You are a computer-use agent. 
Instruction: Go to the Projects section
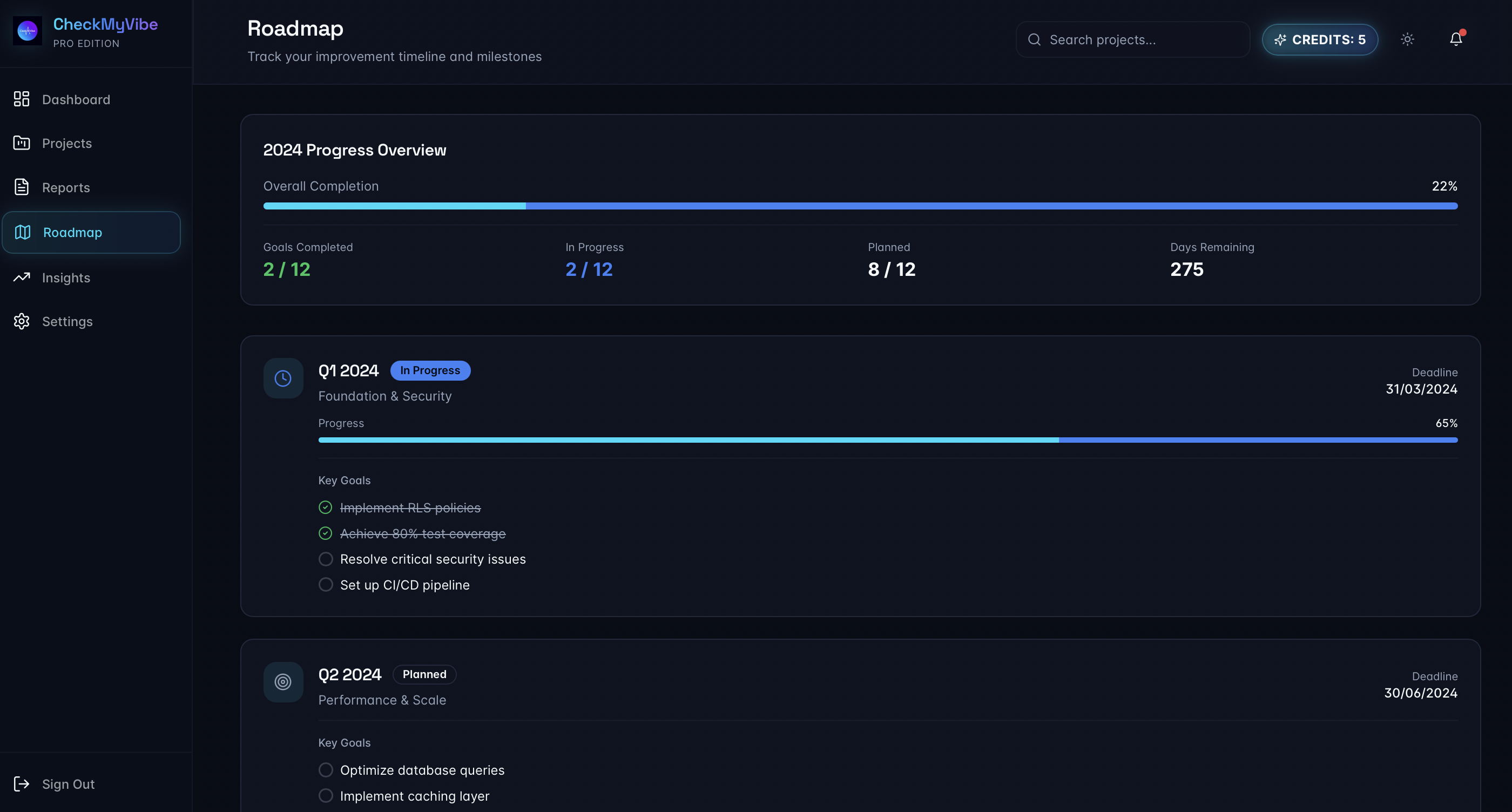(92, 143)
